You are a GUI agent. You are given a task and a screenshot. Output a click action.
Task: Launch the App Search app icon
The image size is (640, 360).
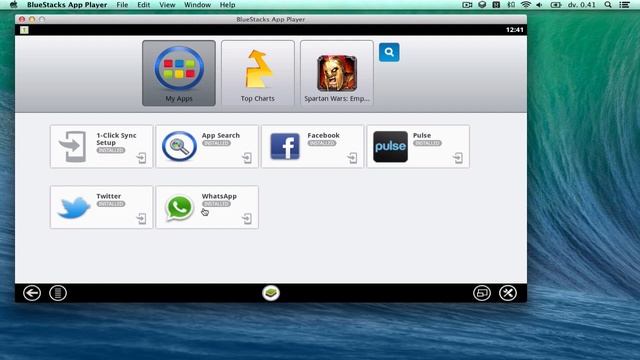click(x=179, y=146)
